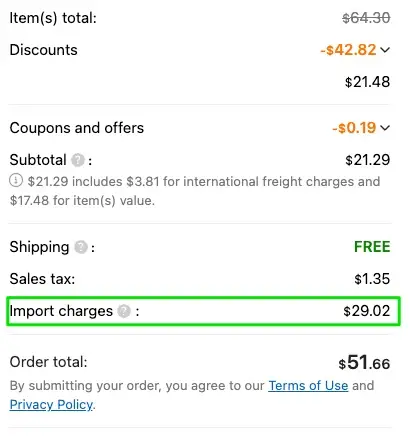Open the Privacy Policy link
418x436 pixels.
coord(51,405)
